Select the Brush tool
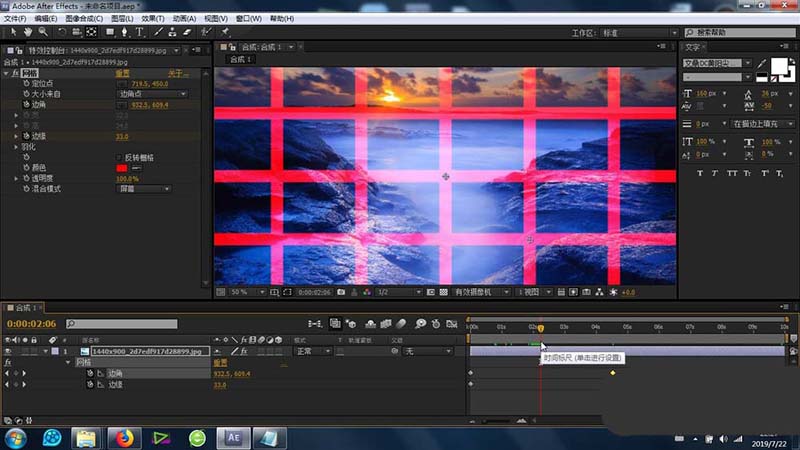This screenshot has width=800, height=450. 158,32
